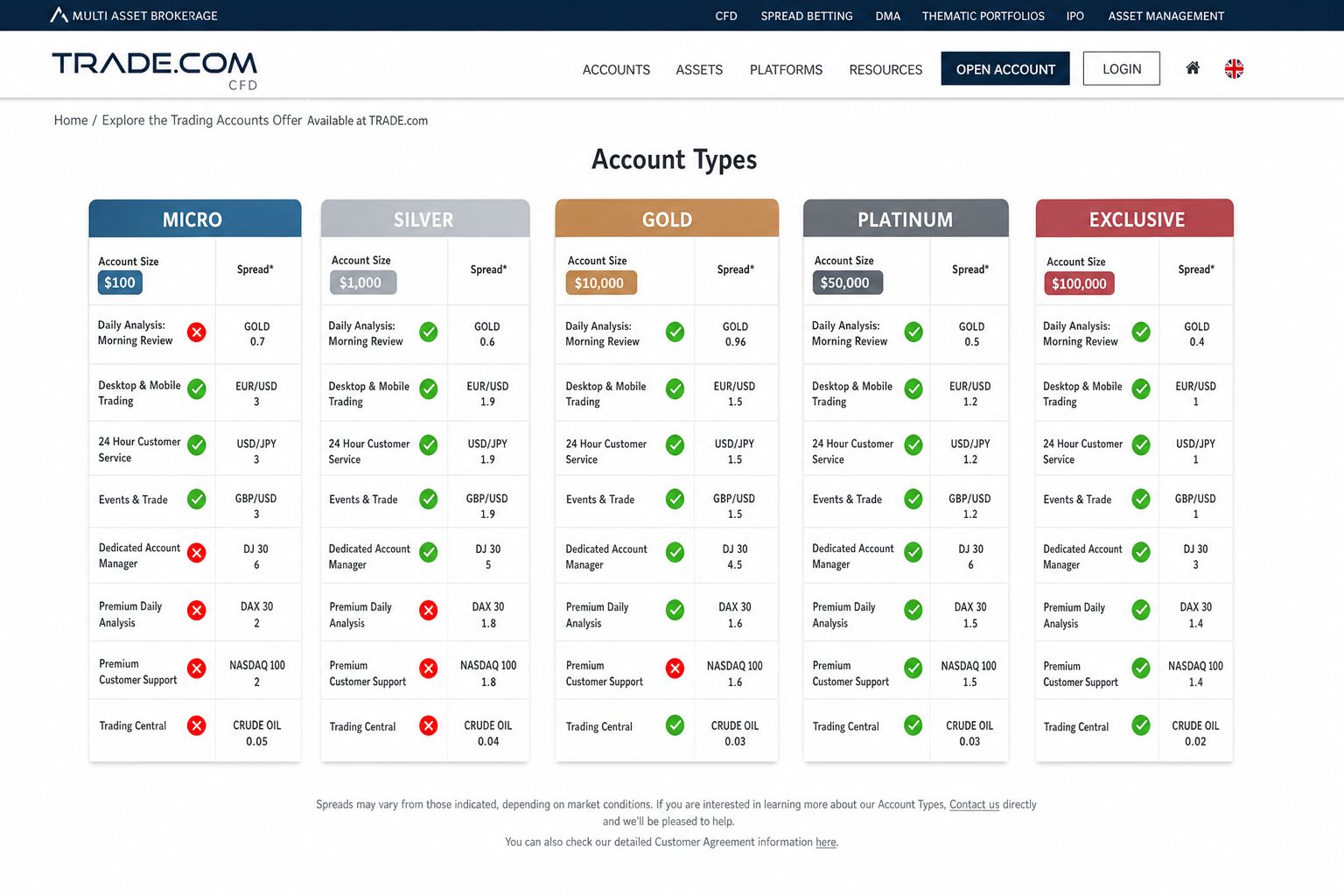Viewport: 1344px width, 896px height.
Task: Click Silver's green check for Dedicated Account Manager
Action: [x=429, y=552]
